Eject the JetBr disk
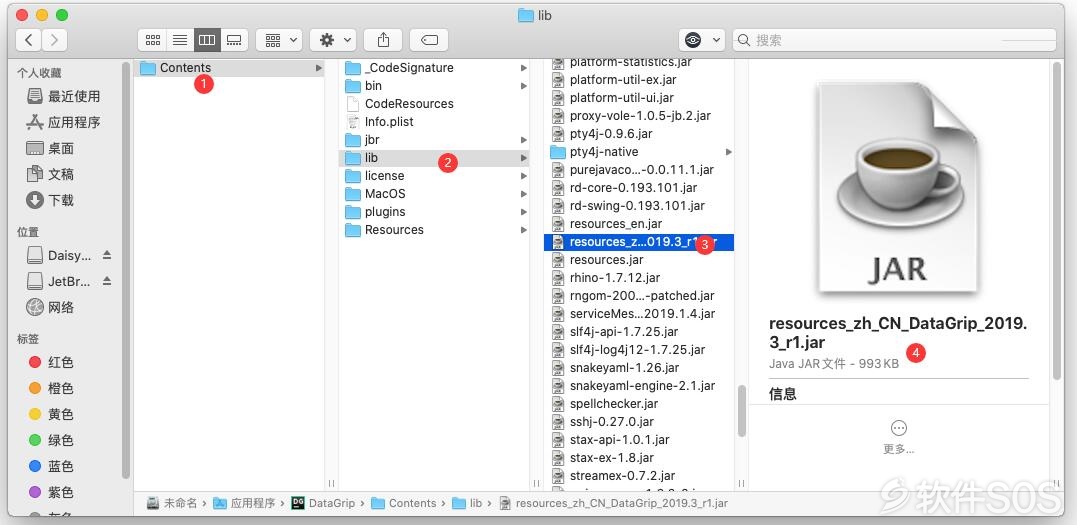The width and height of the screenshot is (1077, 525). click(x=106, y=281)
